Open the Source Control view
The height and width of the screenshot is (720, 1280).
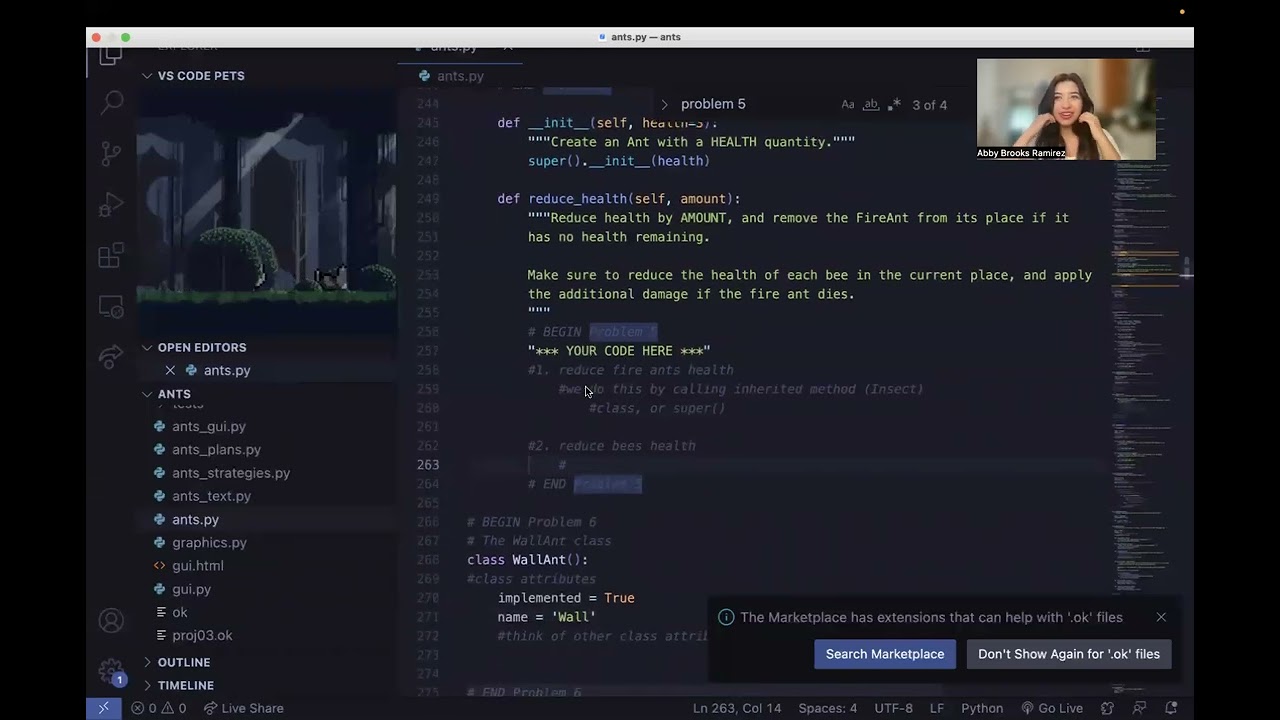click(112, 153)
